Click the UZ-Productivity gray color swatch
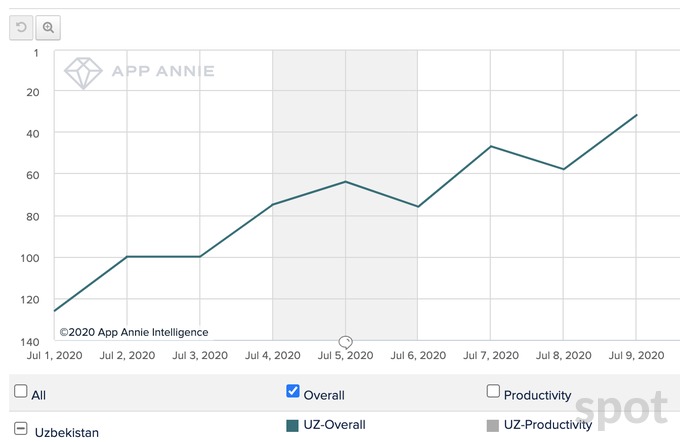The image size is (680, 442). (x=493, y=425)
